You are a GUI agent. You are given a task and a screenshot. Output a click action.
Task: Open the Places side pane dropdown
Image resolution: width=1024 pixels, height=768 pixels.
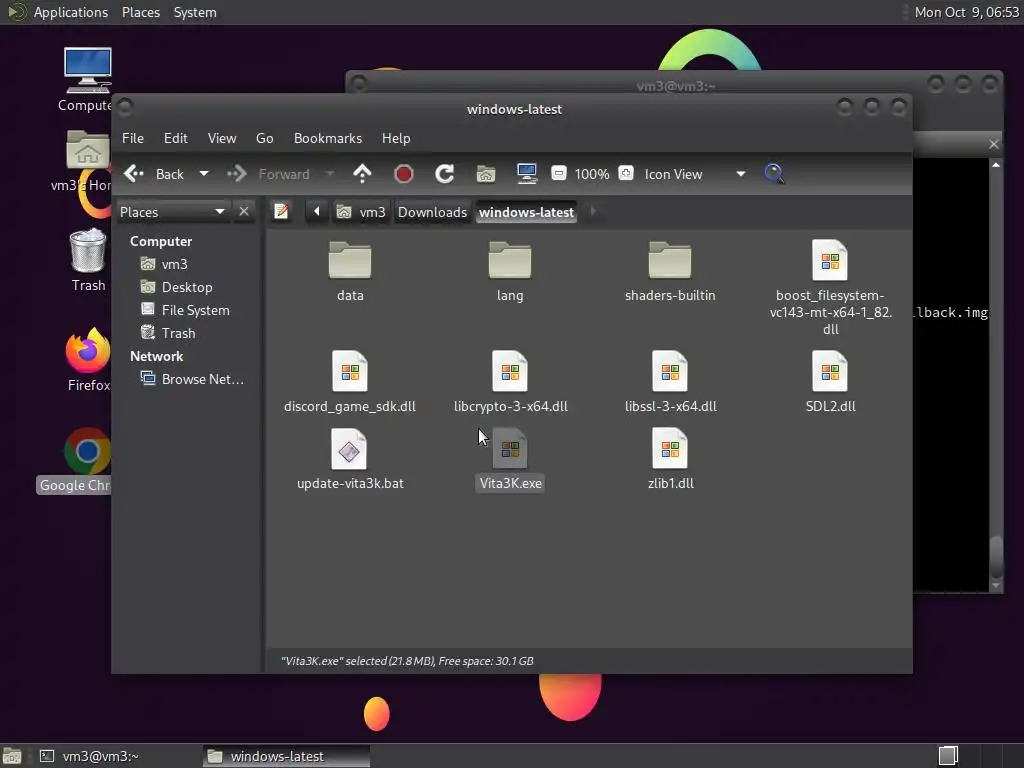click(172, 212)
